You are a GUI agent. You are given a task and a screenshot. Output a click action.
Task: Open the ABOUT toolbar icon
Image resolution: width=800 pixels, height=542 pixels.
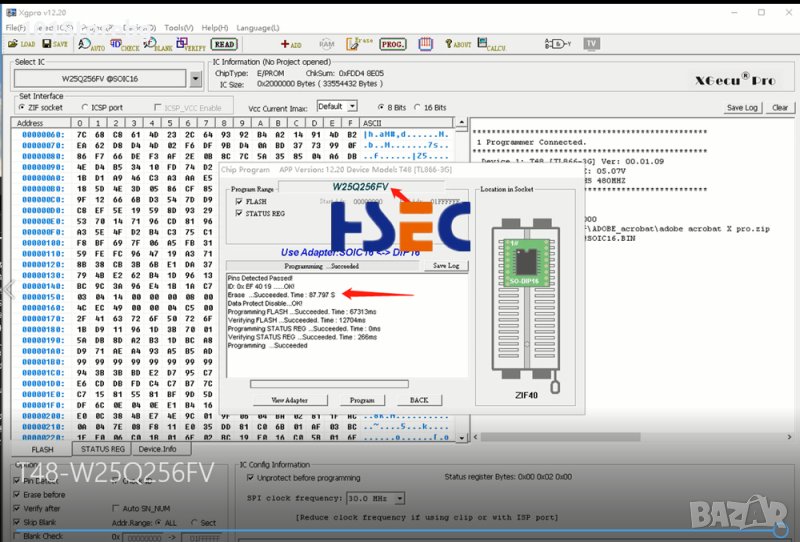pyautogui.click(x=458, y=44)
